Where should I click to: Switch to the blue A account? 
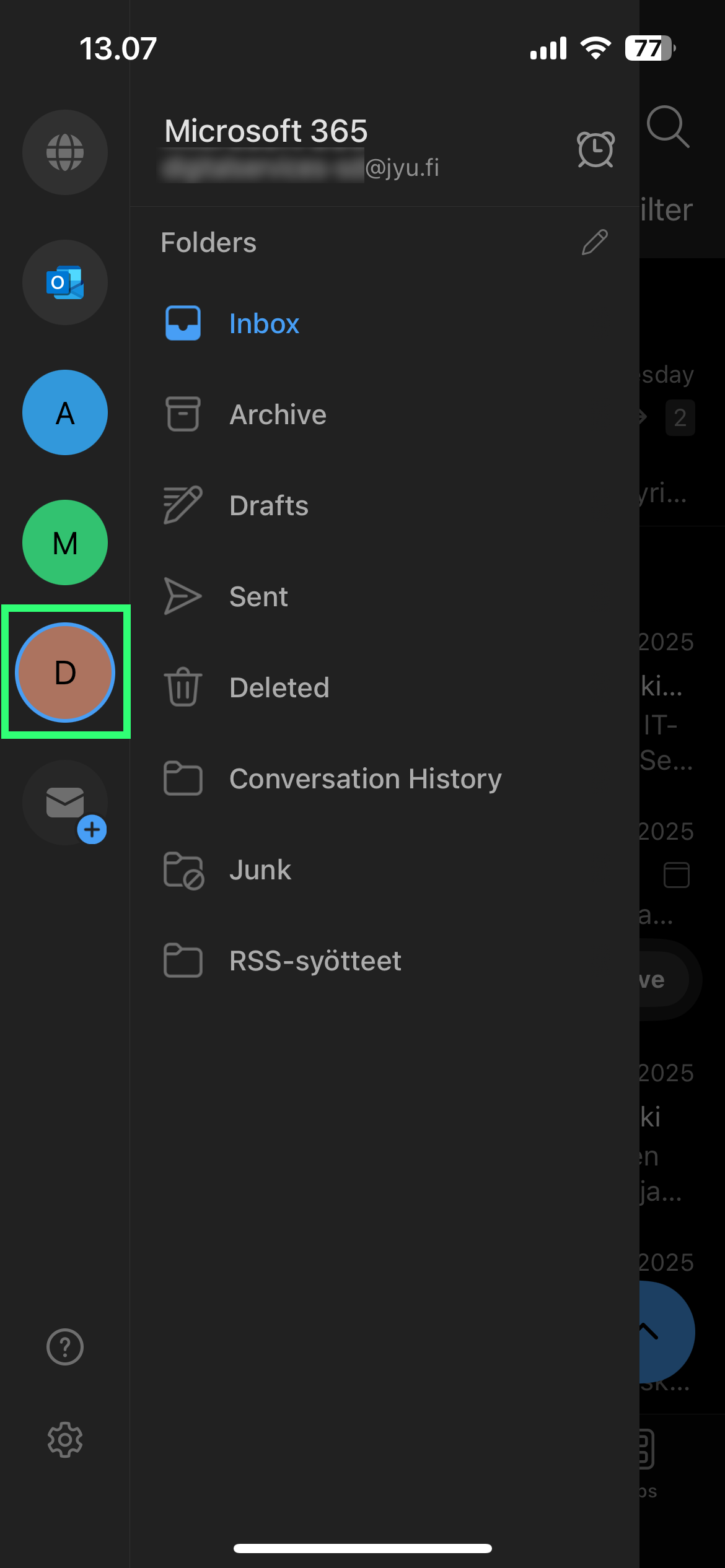point(65,412)
